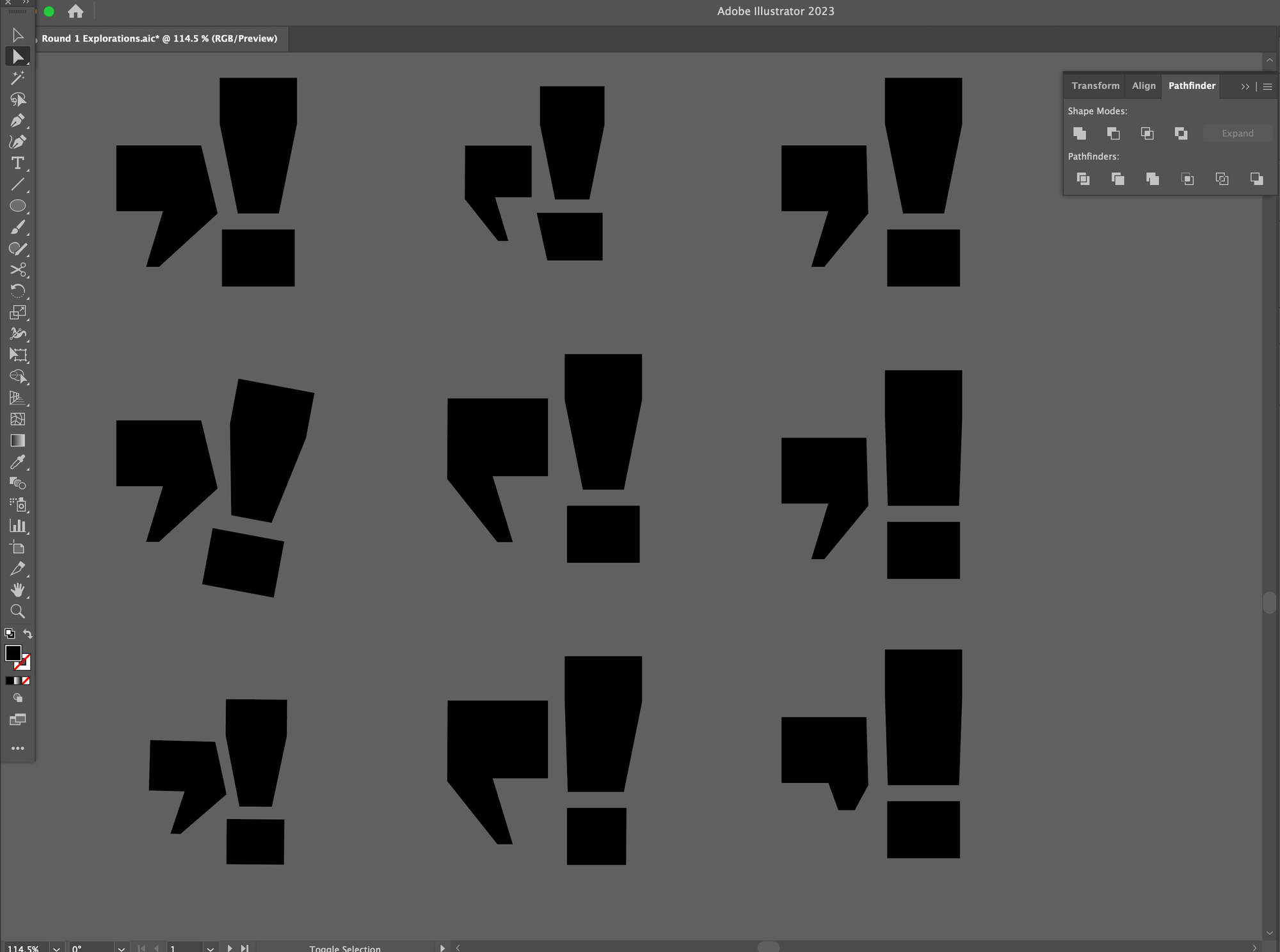Select the Hand tool
Screen dimensions: 1280x952
(17, 589)
